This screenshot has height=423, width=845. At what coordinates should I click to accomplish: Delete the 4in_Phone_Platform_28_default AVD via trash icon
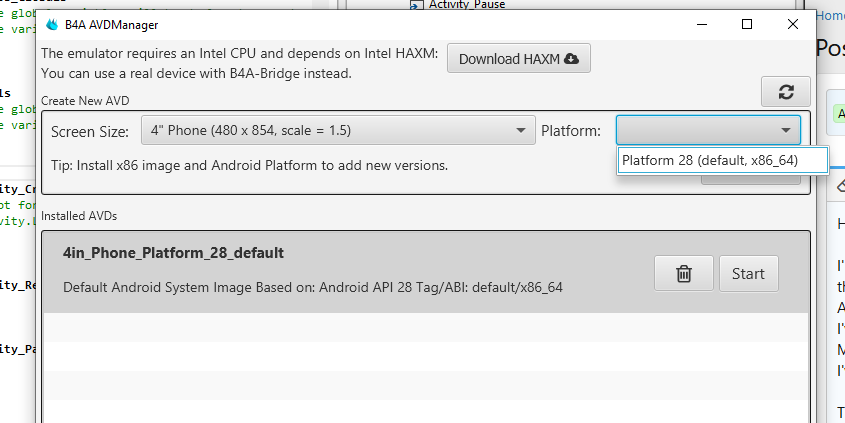click(684, 273)
